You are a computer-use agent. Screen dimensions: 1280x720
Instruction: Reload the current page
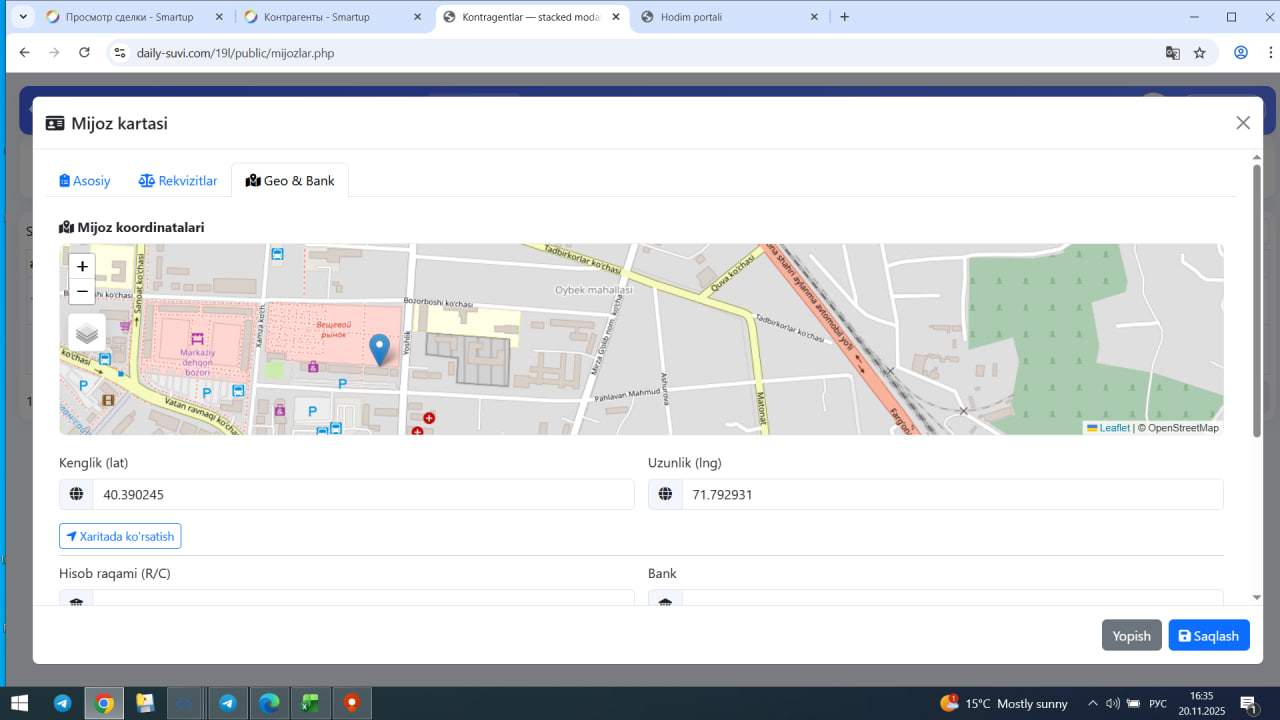(85, 53)
